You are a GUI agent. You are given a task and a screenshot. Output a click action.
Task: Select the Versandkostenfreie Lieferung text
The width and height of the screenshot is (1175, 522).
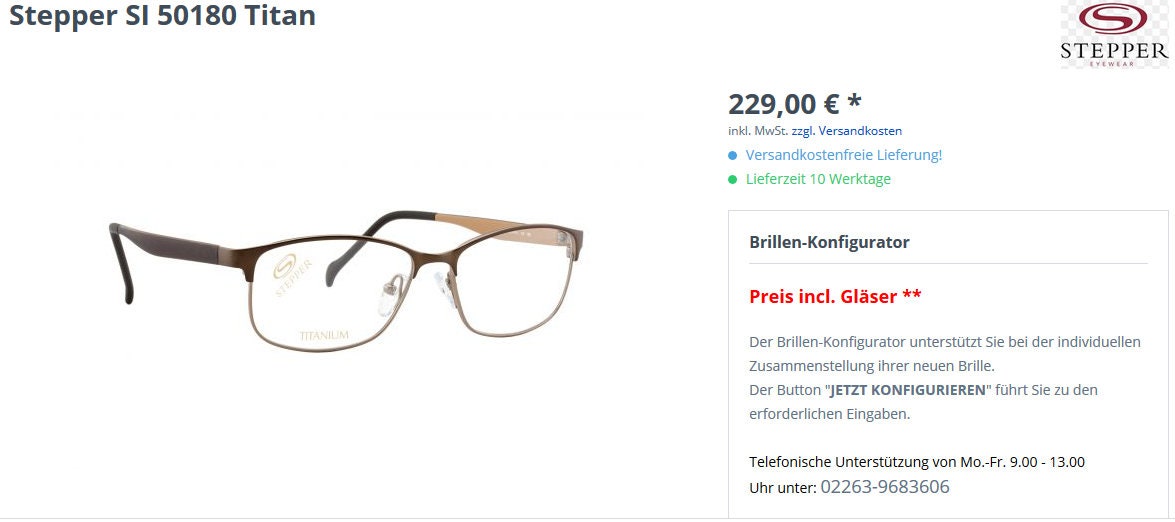tap(844, 155)
